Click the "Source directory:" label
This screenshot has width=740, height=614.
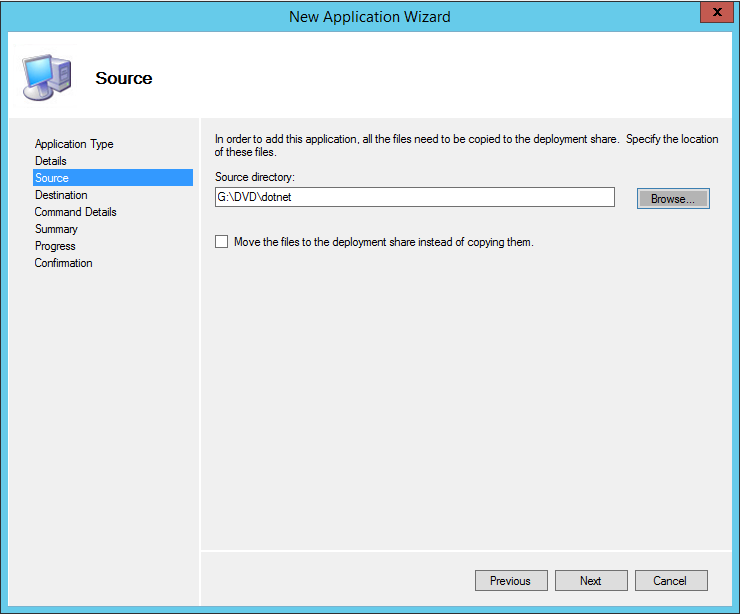point(254,177)
